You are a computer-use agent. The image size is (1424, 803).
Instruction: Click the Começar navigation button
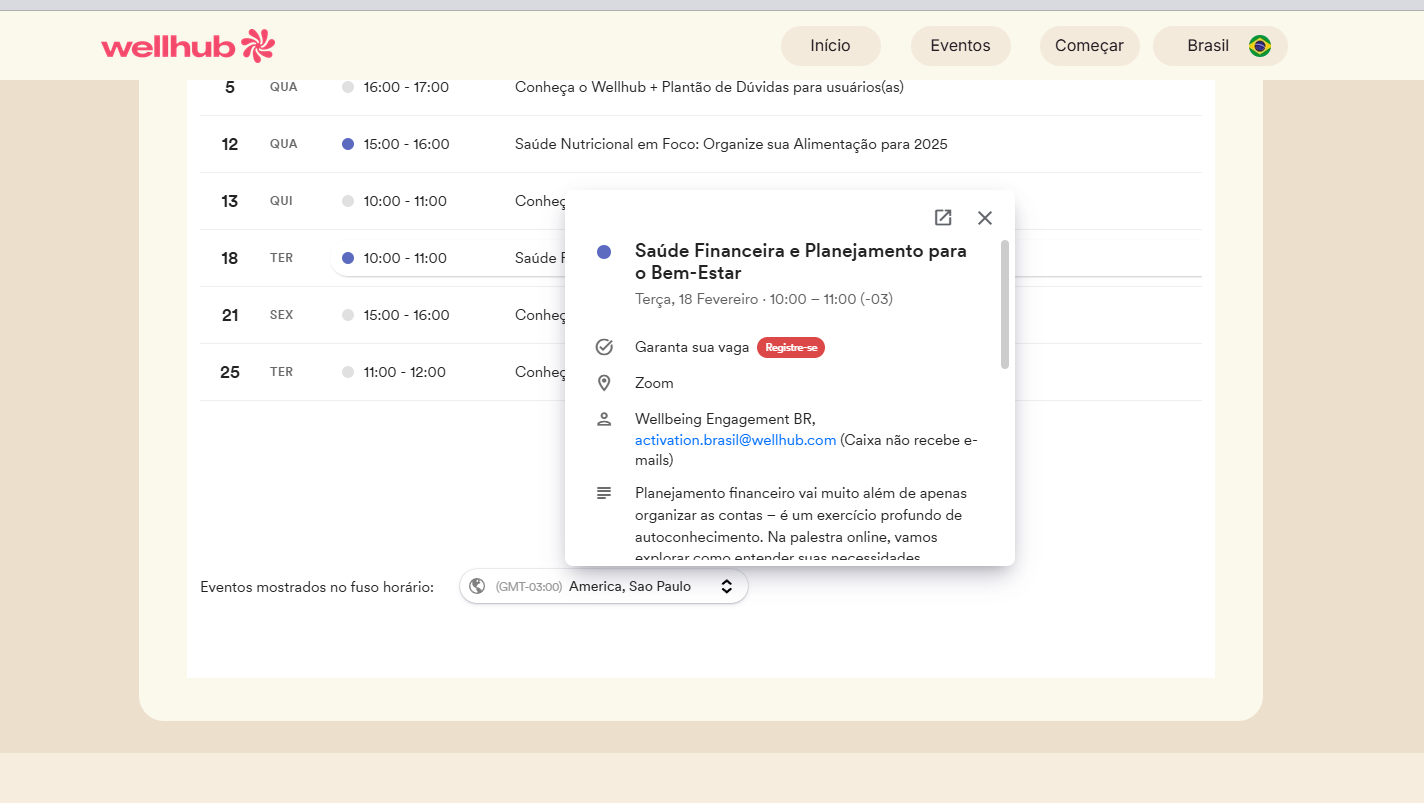[x=1089, y=46]
